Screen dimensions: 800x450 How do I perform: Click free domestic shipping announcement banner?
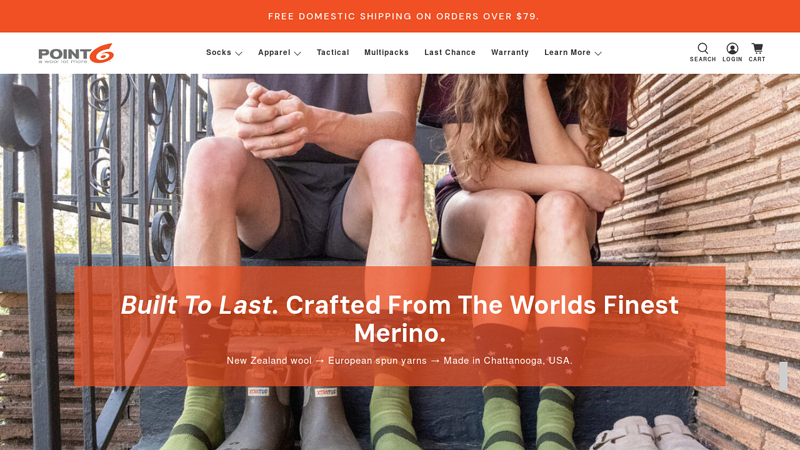pyautogui.click(x=400, y=16)
